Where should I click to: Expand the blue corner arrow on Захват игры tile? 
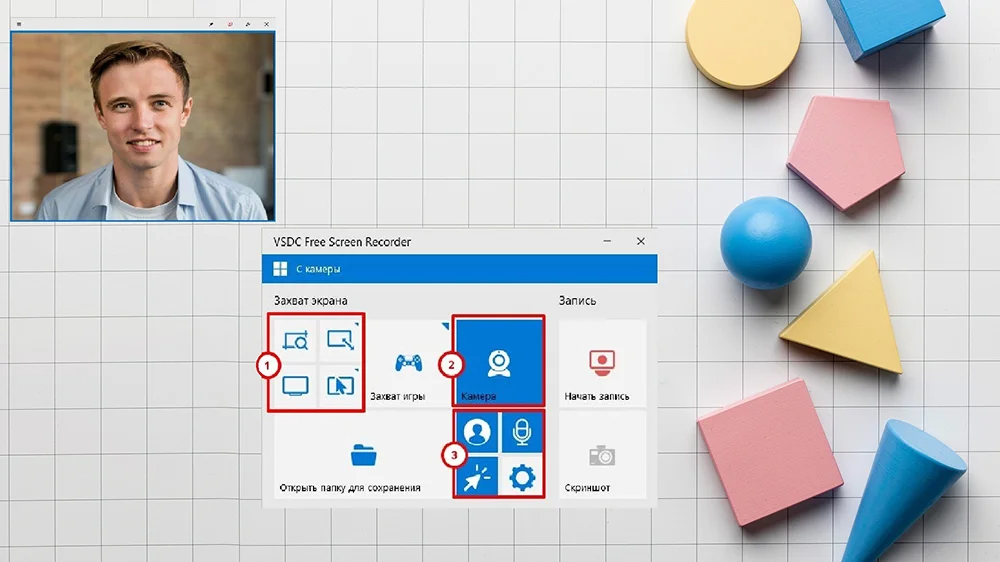click(x=445, y=326)
